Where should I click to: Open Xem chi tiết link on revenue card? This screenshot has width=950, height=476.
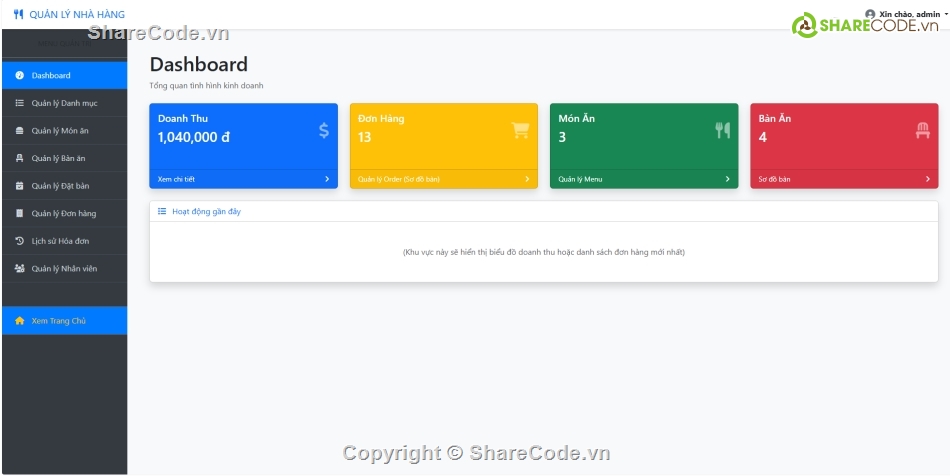[176, 179]
